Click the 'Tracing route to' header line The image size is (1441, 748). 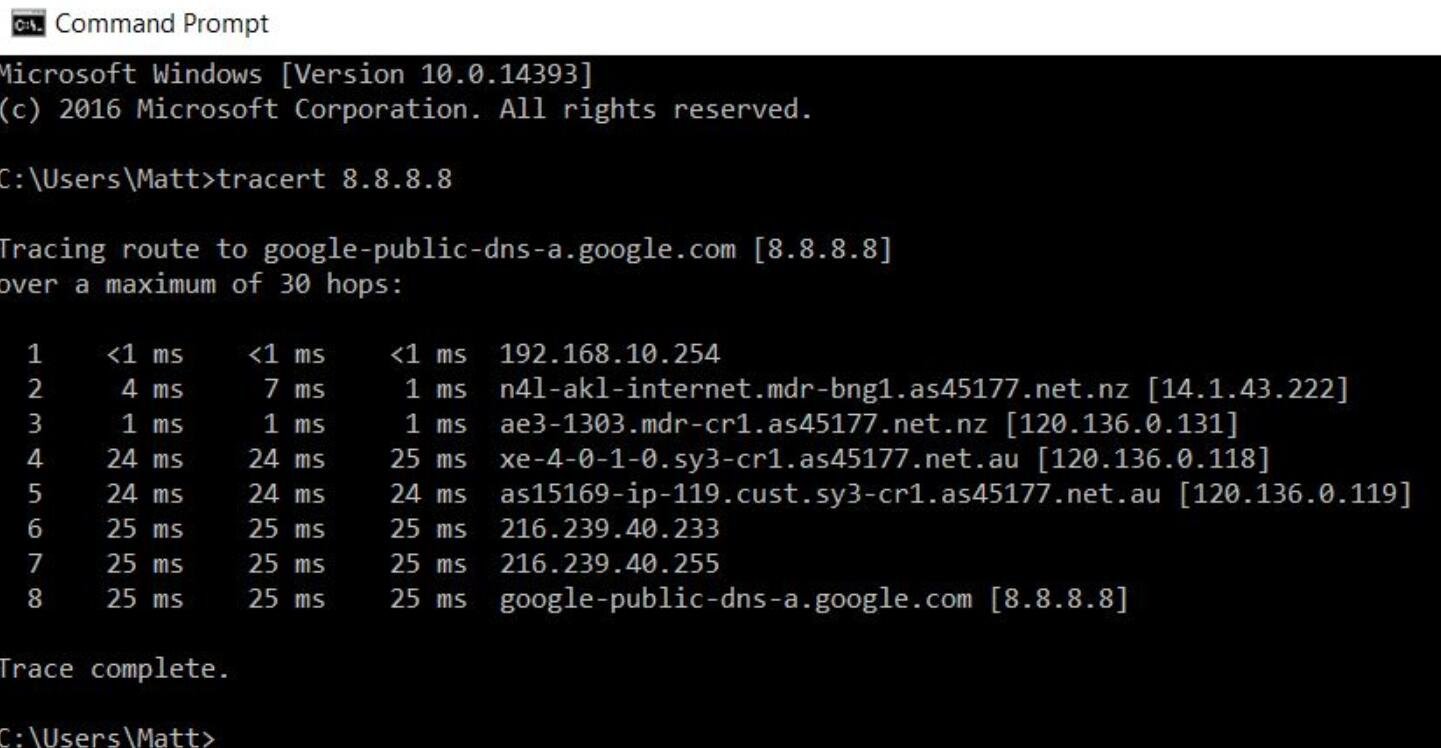pos(444,249)
